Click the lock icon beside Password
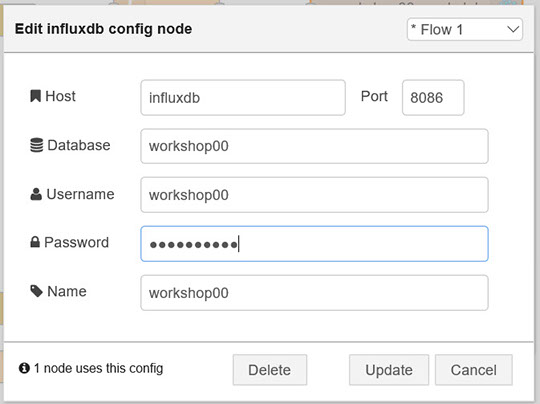 pos(35,242)
